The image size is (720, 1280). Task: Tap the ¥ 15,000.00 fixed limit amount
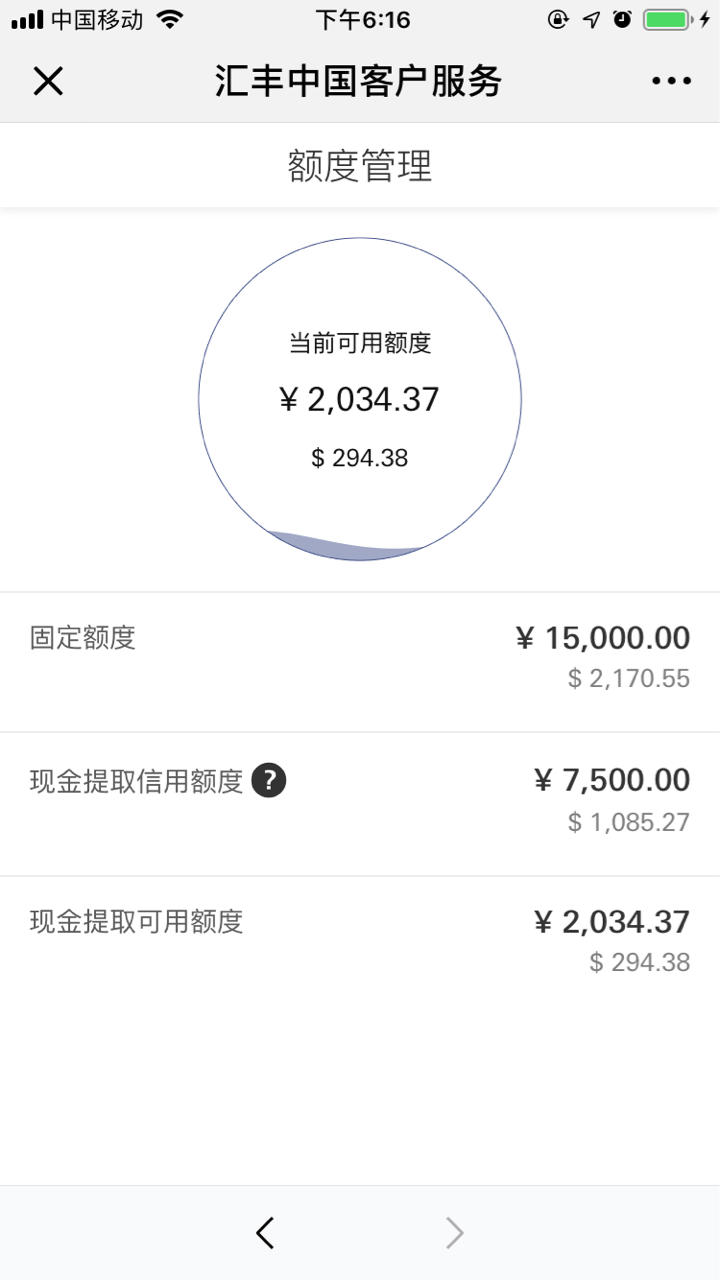tap(603, 637)
